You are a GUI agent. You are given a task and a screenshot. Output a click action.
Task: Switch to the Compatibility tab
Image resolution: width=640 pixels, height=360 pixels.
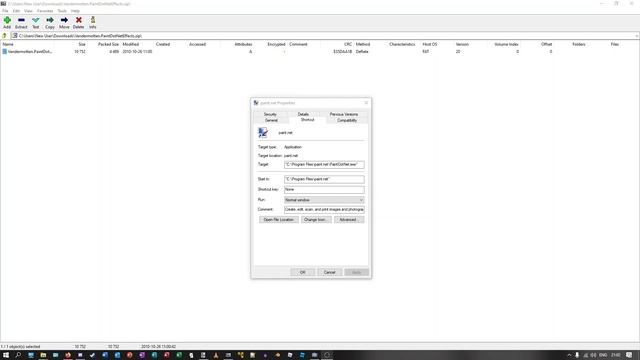(x=347, y=120)
